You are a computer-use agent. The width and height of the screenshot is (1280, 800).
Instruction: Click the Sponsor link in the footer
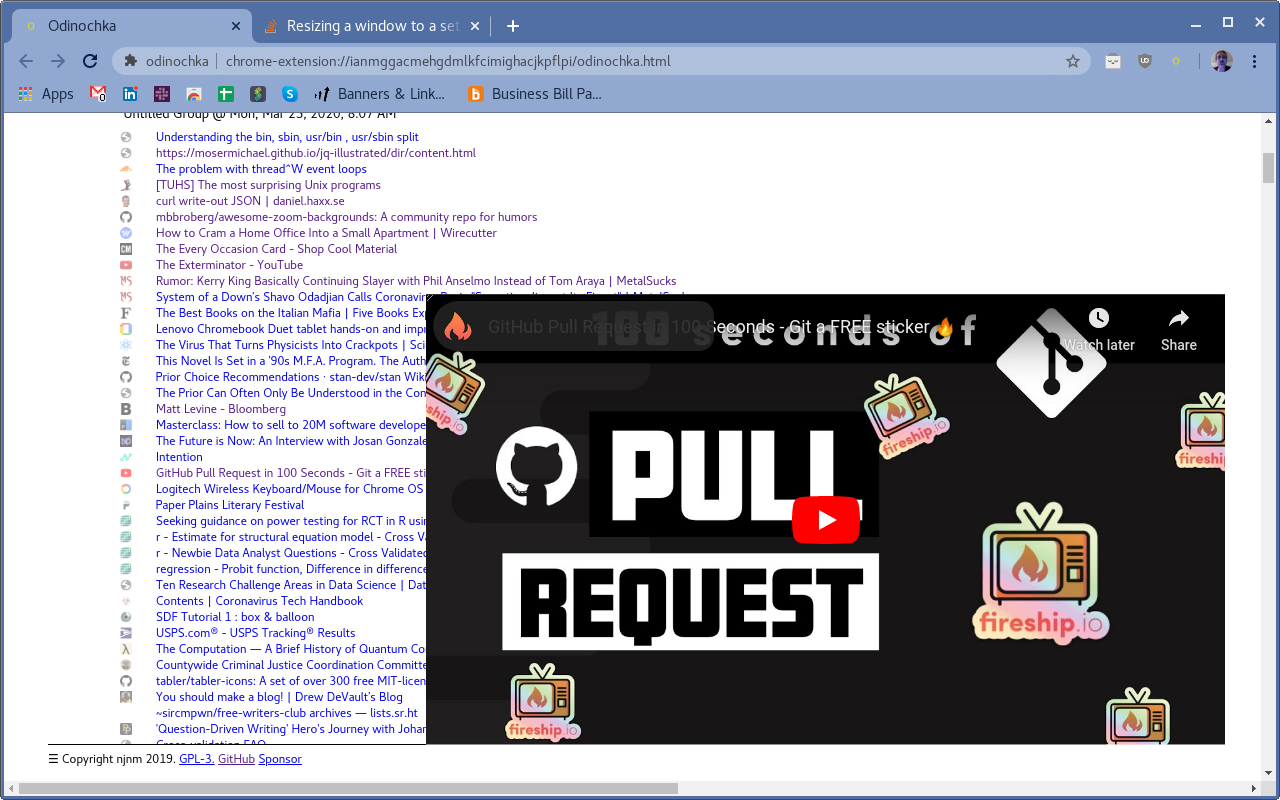[x=280, y=759]
